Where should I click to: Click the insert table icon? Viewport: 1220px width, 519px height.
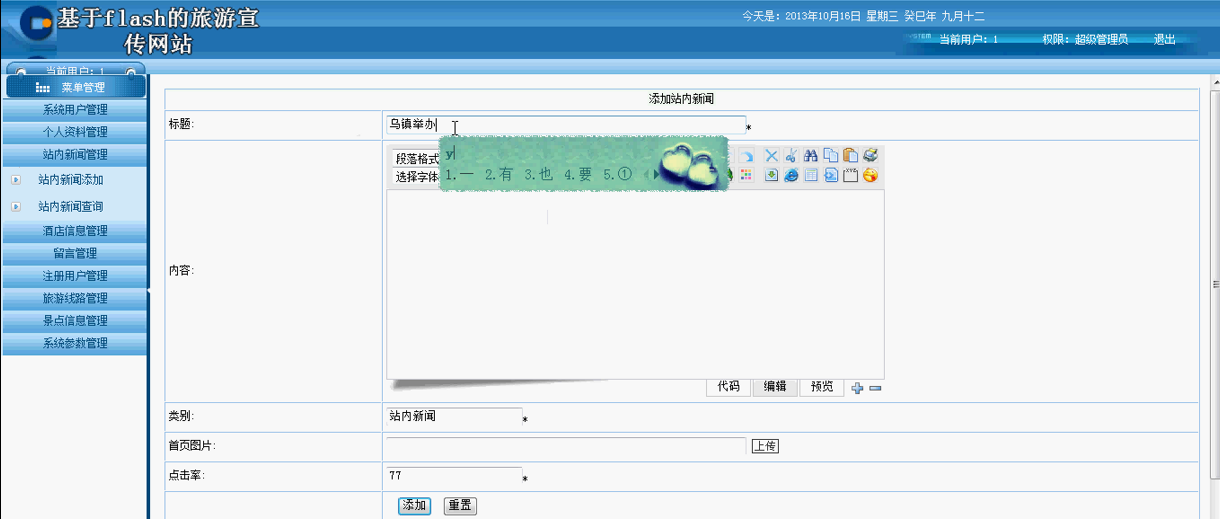tap(811, 175)
